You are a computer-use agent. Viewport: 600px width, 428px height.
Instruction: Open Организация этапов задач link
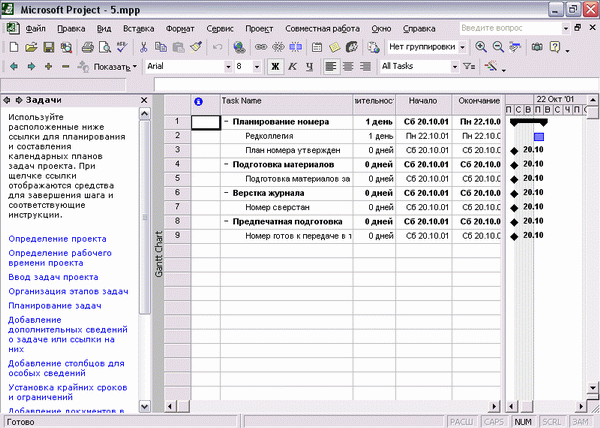(68, 291)
